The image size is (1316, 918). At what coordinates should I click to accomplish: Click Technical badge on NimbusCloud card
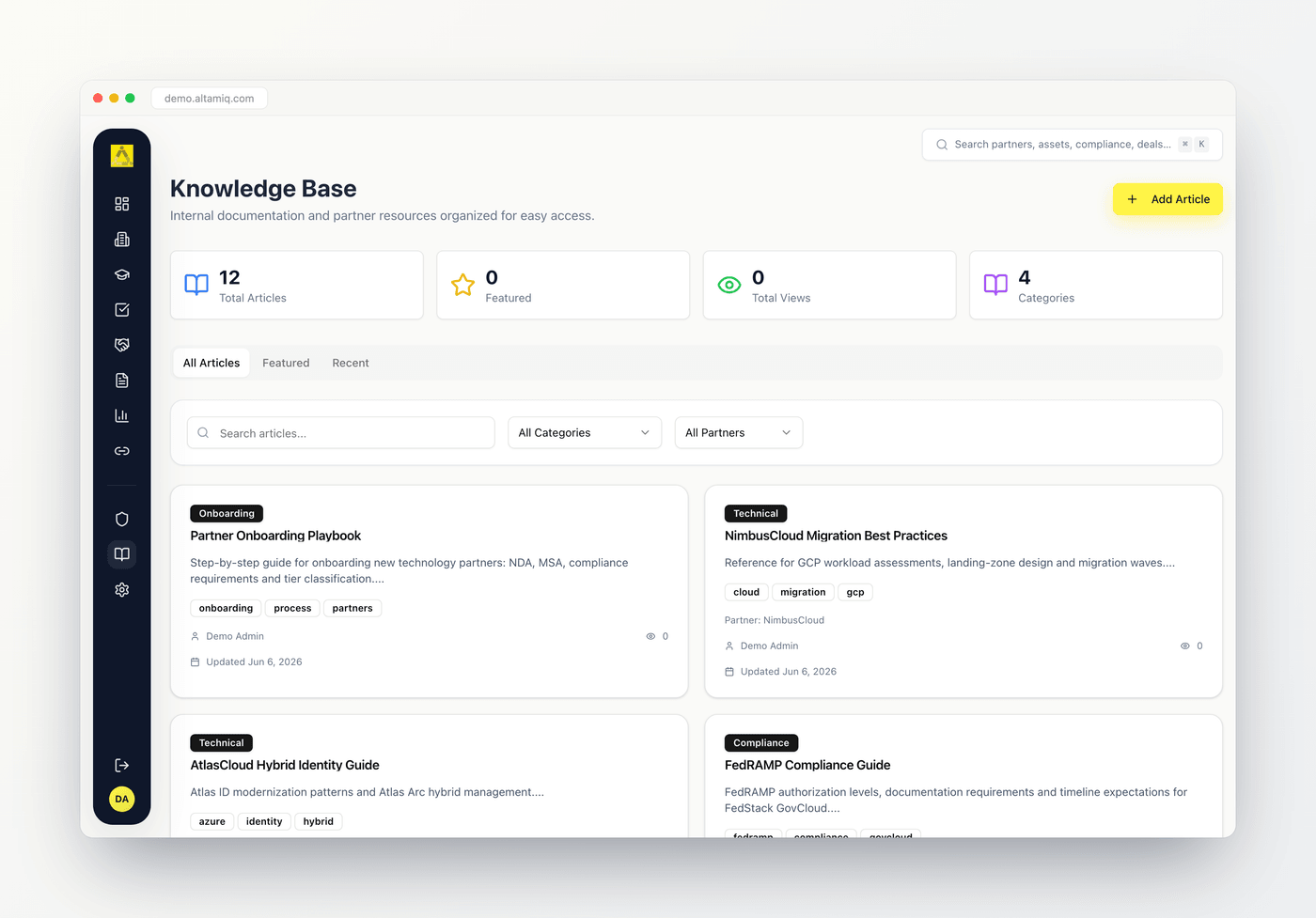756,513
